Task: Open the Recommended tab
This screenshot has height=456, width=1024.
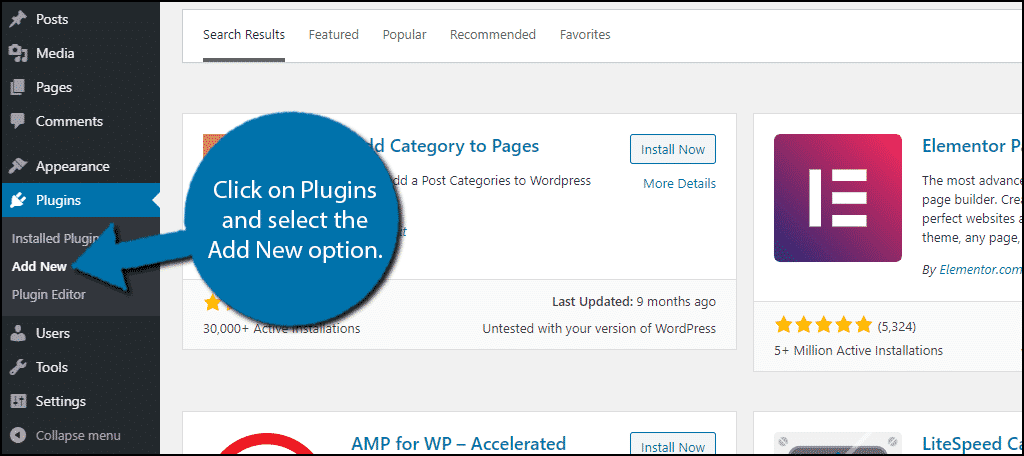Action: (x=493, y=35)
